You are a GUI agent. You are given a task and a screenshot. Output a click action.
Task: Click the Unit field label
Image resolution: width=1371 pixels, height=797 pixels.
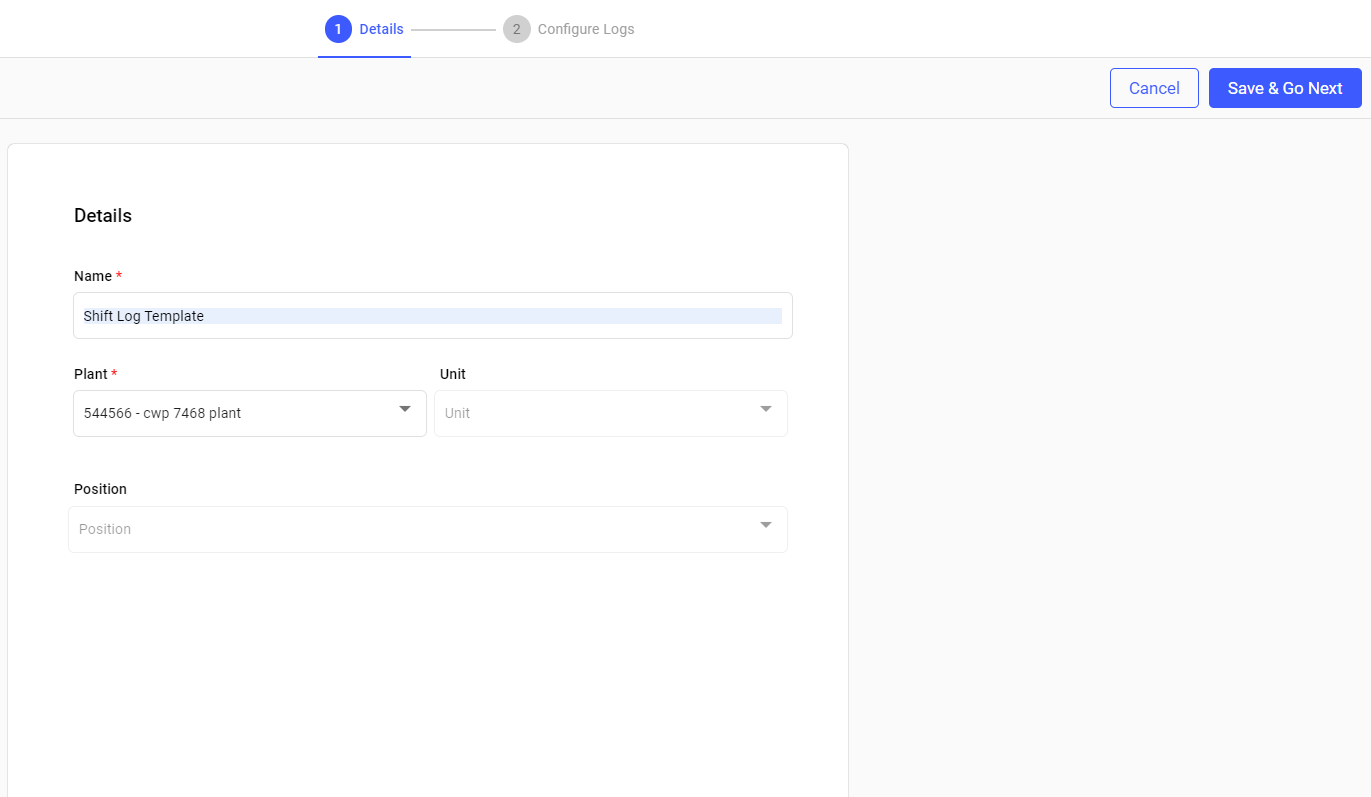pyautogui.click(x=453, y=374)
